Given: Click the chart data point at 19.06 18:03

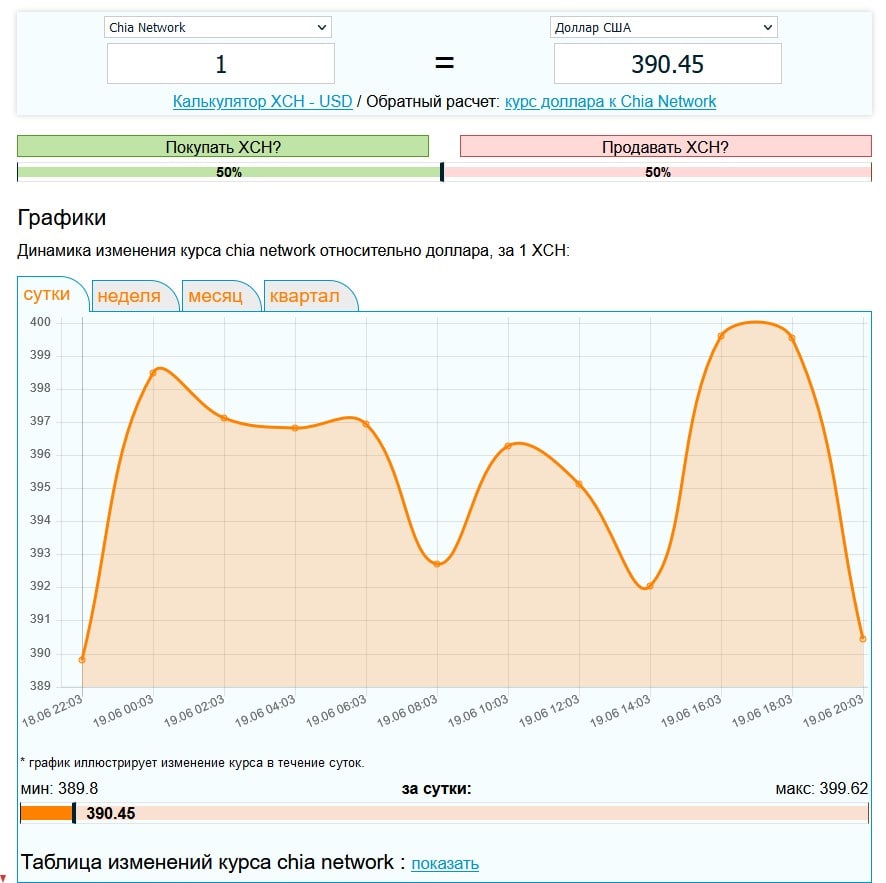Looking at the screenshot, I should [792, 338].
